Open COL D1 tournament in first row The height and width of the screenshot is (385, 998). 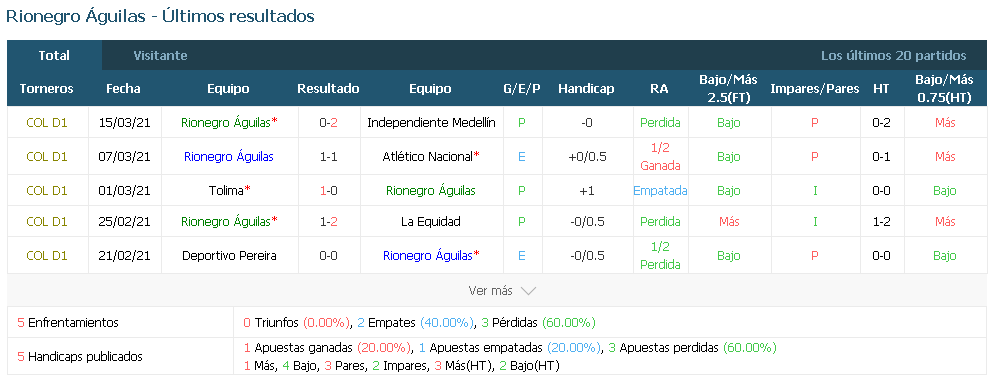46,122
